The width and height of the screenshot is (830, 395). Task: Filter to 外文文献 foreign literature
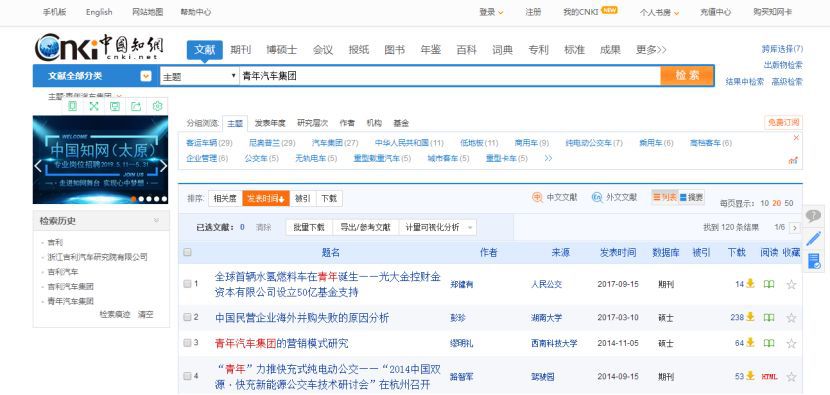614,198
